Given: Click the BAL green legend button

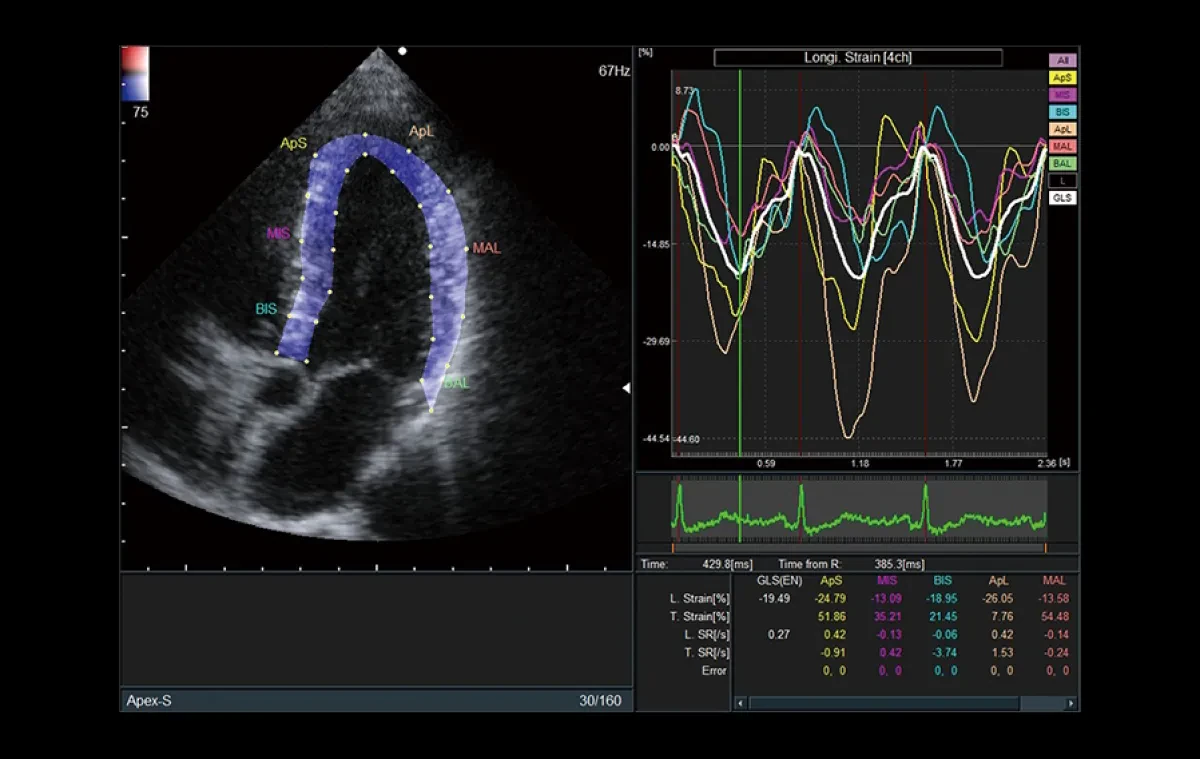Looking at the screenshot, I should pyautogui.click(x=1062, y=163).
